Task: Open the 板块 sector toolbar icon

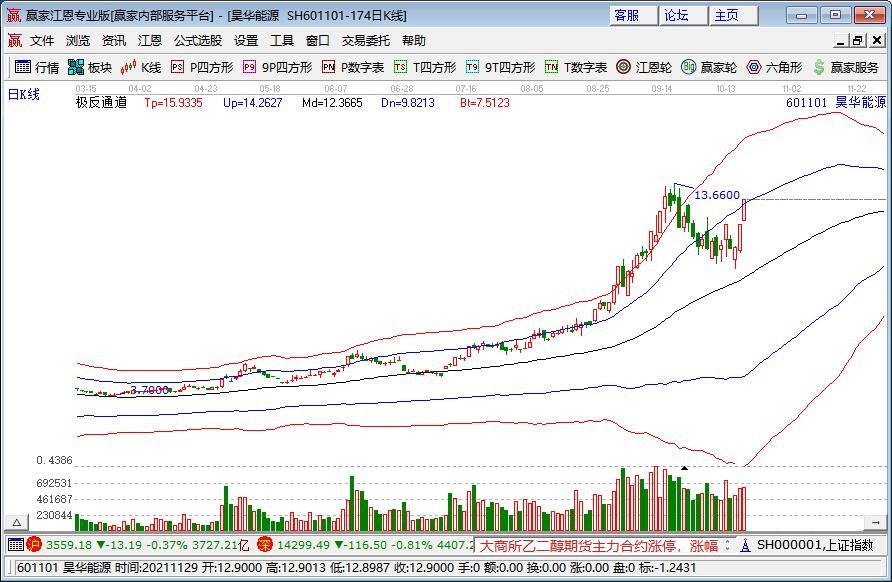Action: (x=90, y=67)
